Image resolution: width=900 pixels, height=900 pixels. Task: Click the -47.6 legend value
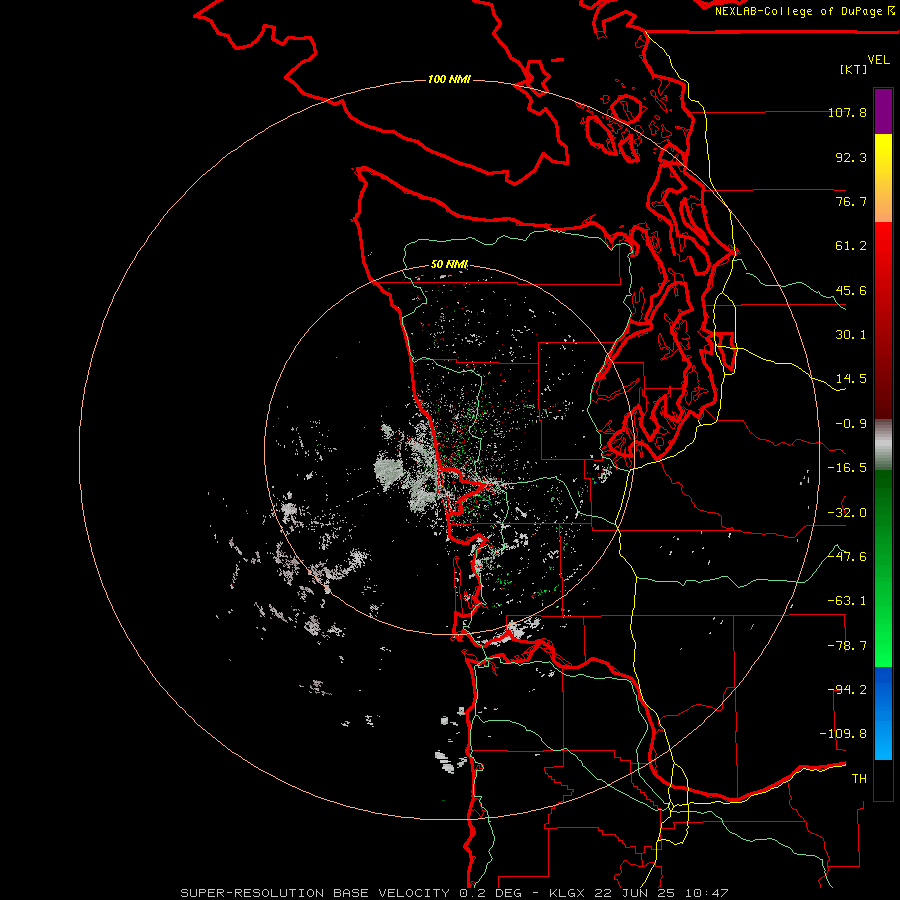[x=847, y=557]
